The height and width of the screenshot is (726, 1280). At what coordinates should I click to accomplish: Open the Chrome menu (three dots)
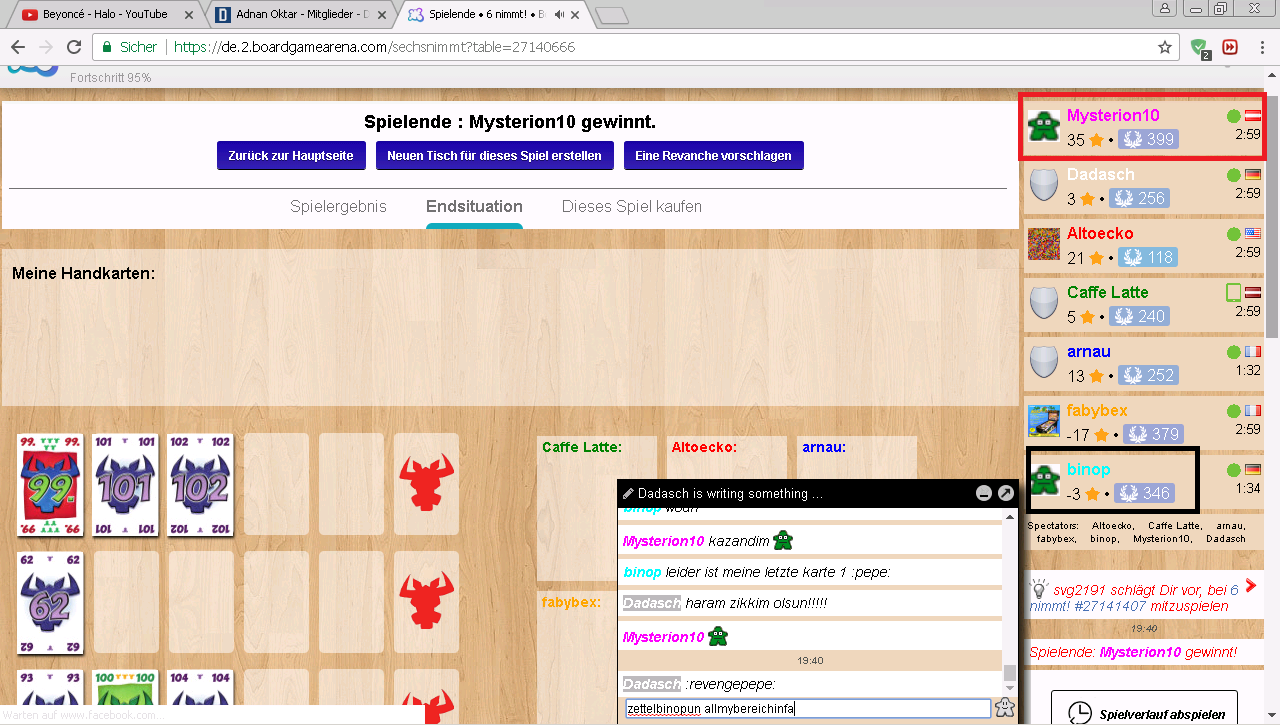pyautogui.click(x=1262, y=47)
